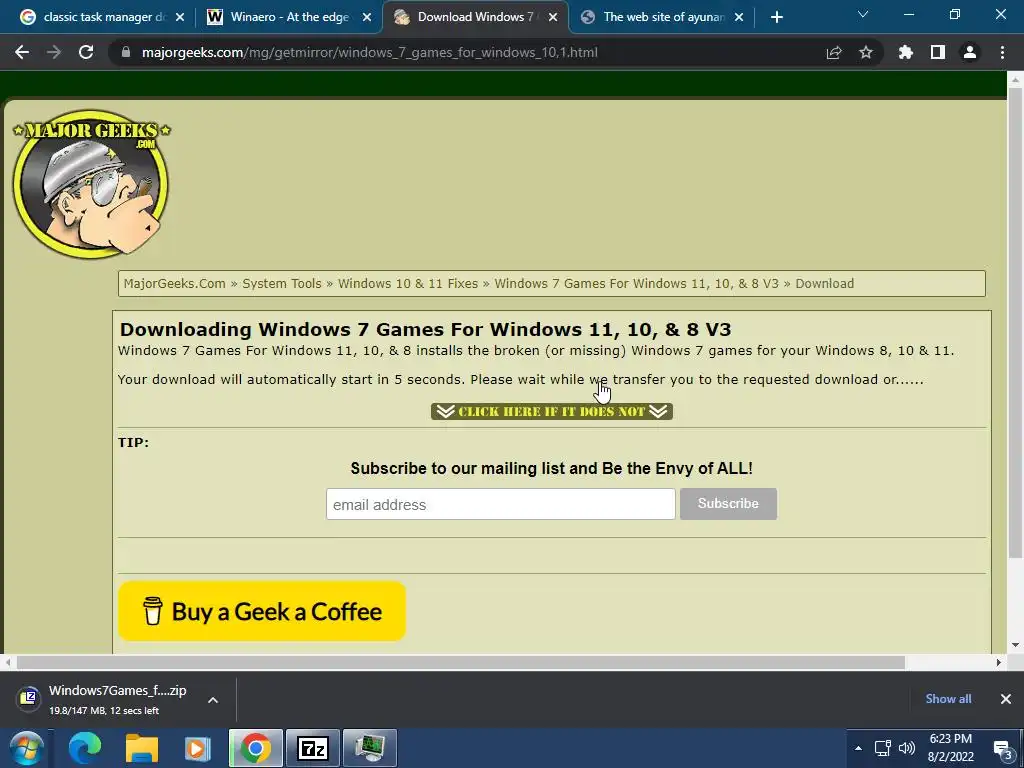Focus the email address field
The height and width of the screenshot is (768, 1024).
tap(501, 504)
